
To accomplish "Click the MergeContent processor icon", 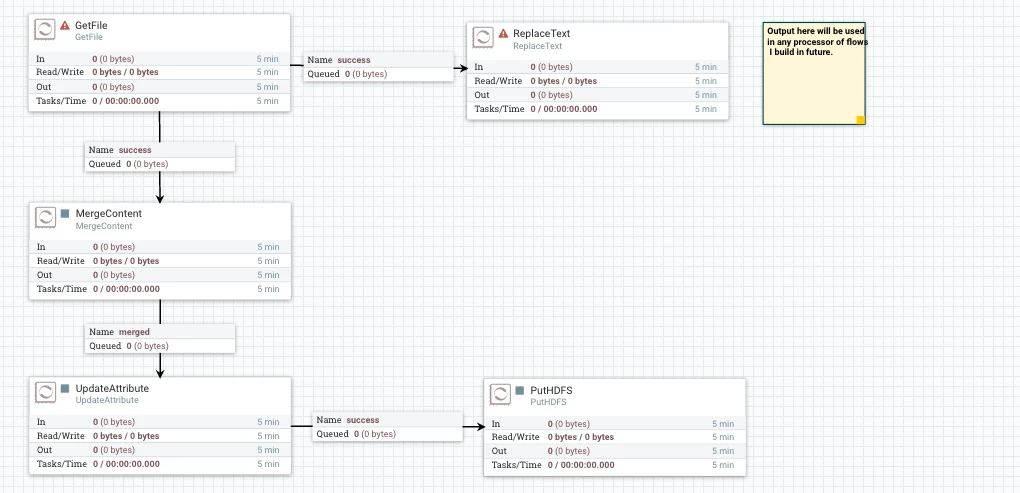I will pyautogui.click(x=45, y=218).
